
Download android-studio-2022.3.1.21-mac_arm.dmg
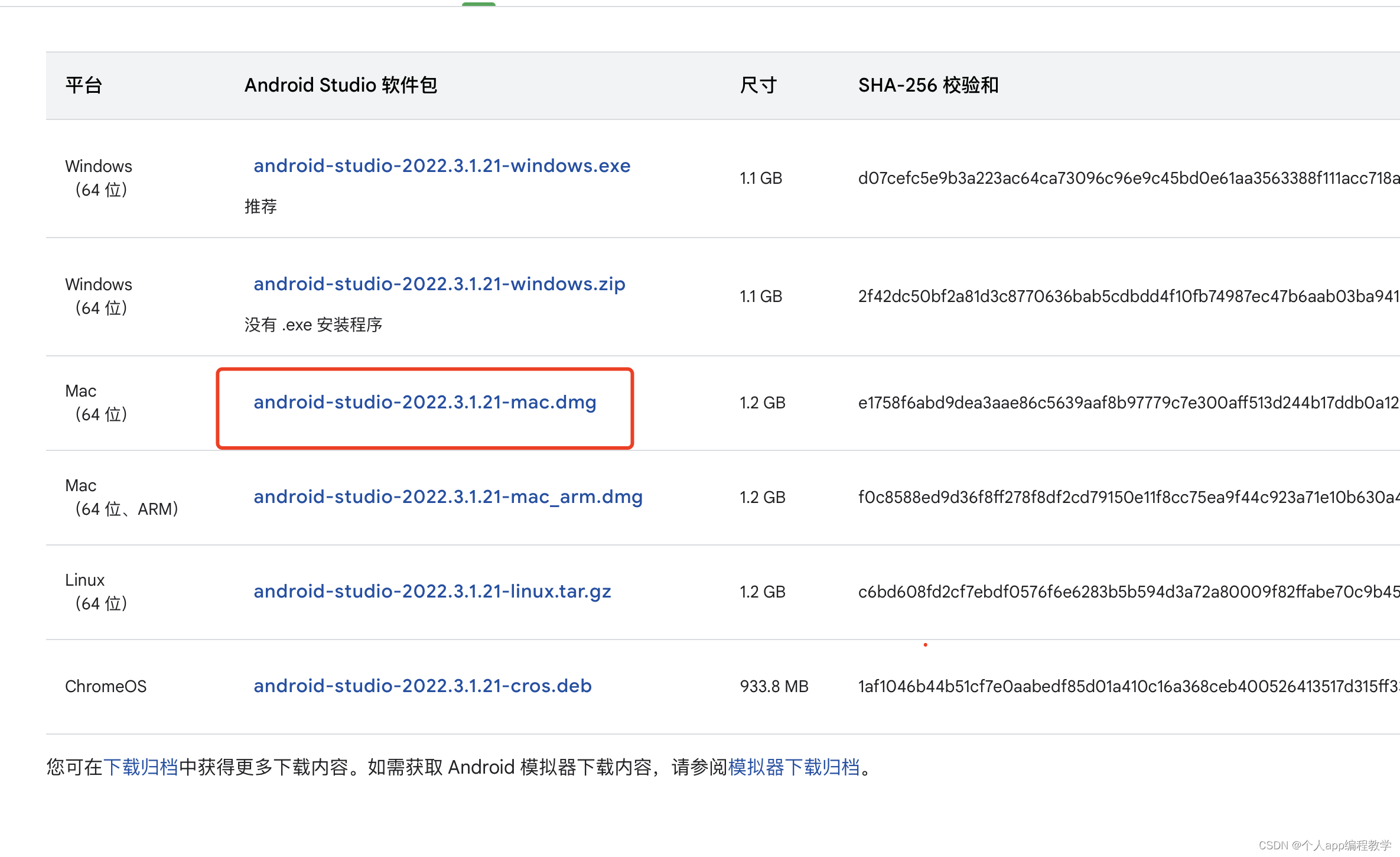coord(448,497)
